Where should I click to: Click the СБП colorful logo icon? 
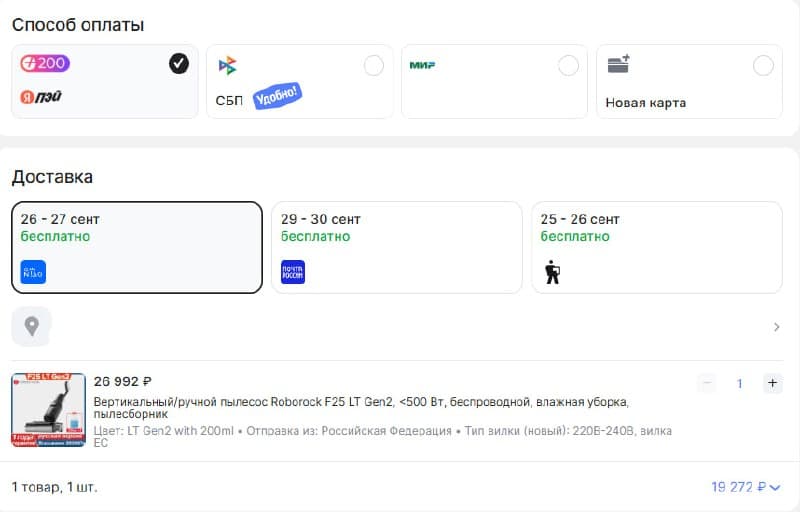pos(228,65)
